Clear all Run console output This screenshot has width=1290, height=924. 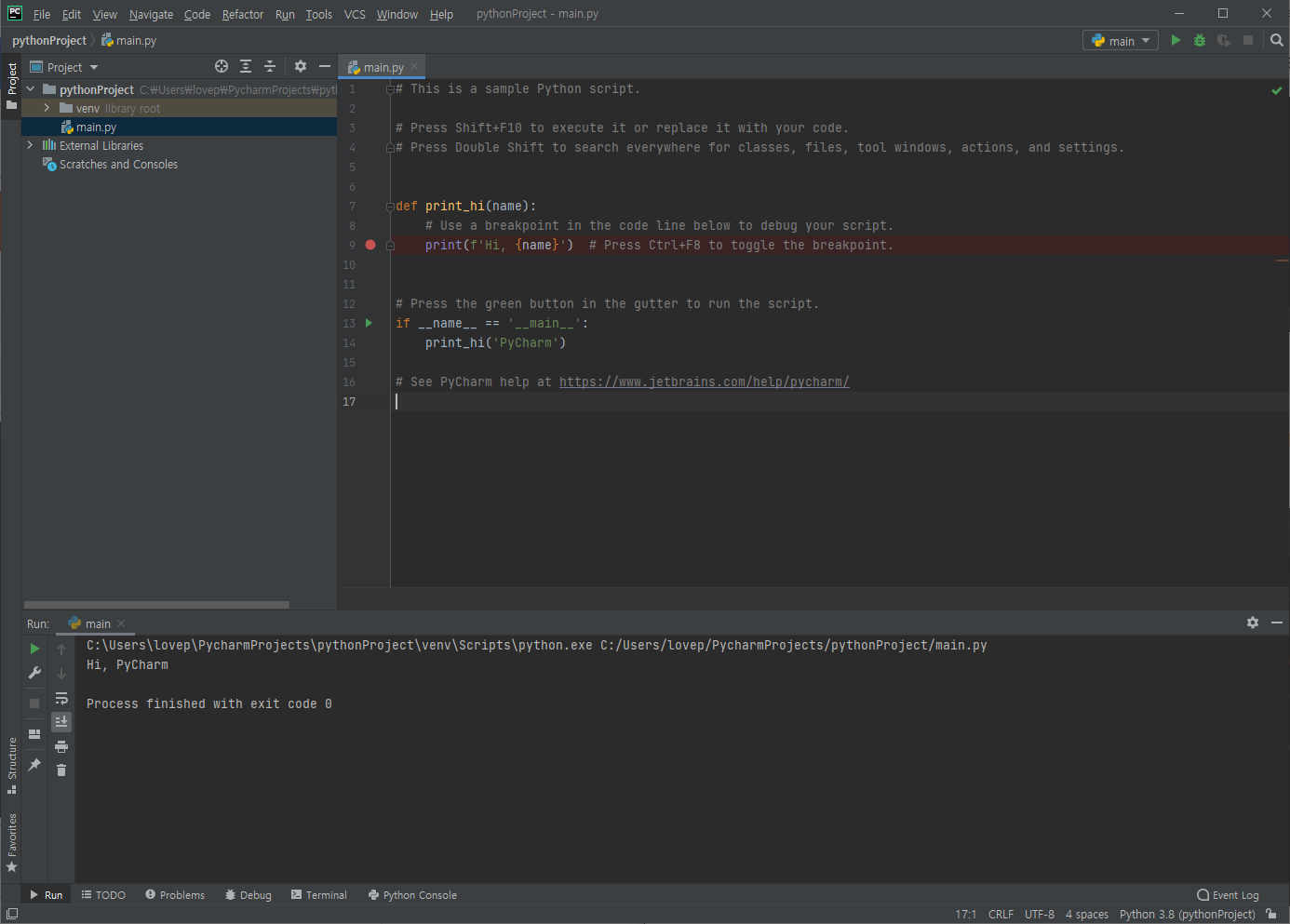click(x=61, y=770)
